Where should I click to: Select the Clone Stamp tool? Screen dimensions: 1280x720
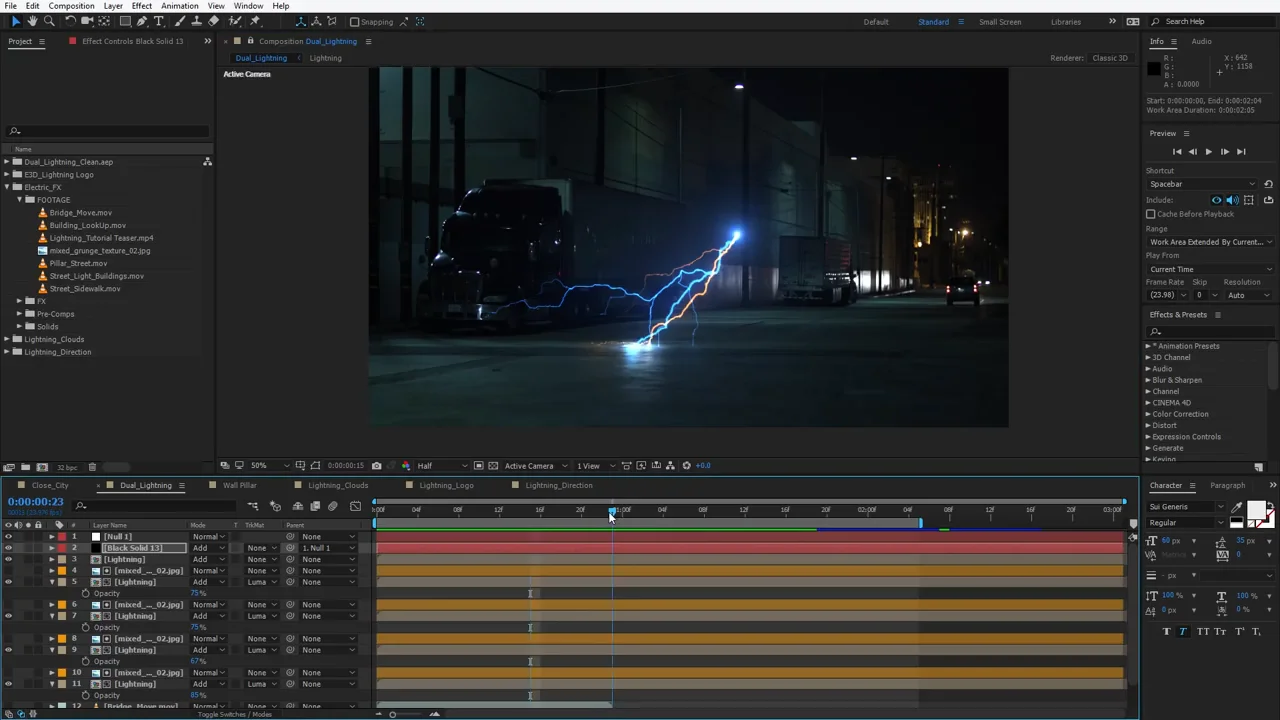tap(197, 21)
